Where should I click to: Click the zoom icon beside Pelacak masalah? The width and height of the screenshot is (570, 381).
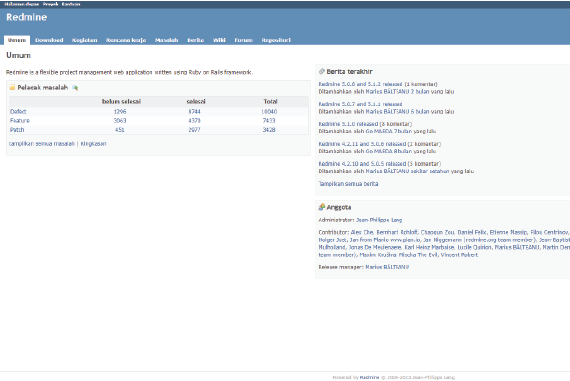[75, 88]
